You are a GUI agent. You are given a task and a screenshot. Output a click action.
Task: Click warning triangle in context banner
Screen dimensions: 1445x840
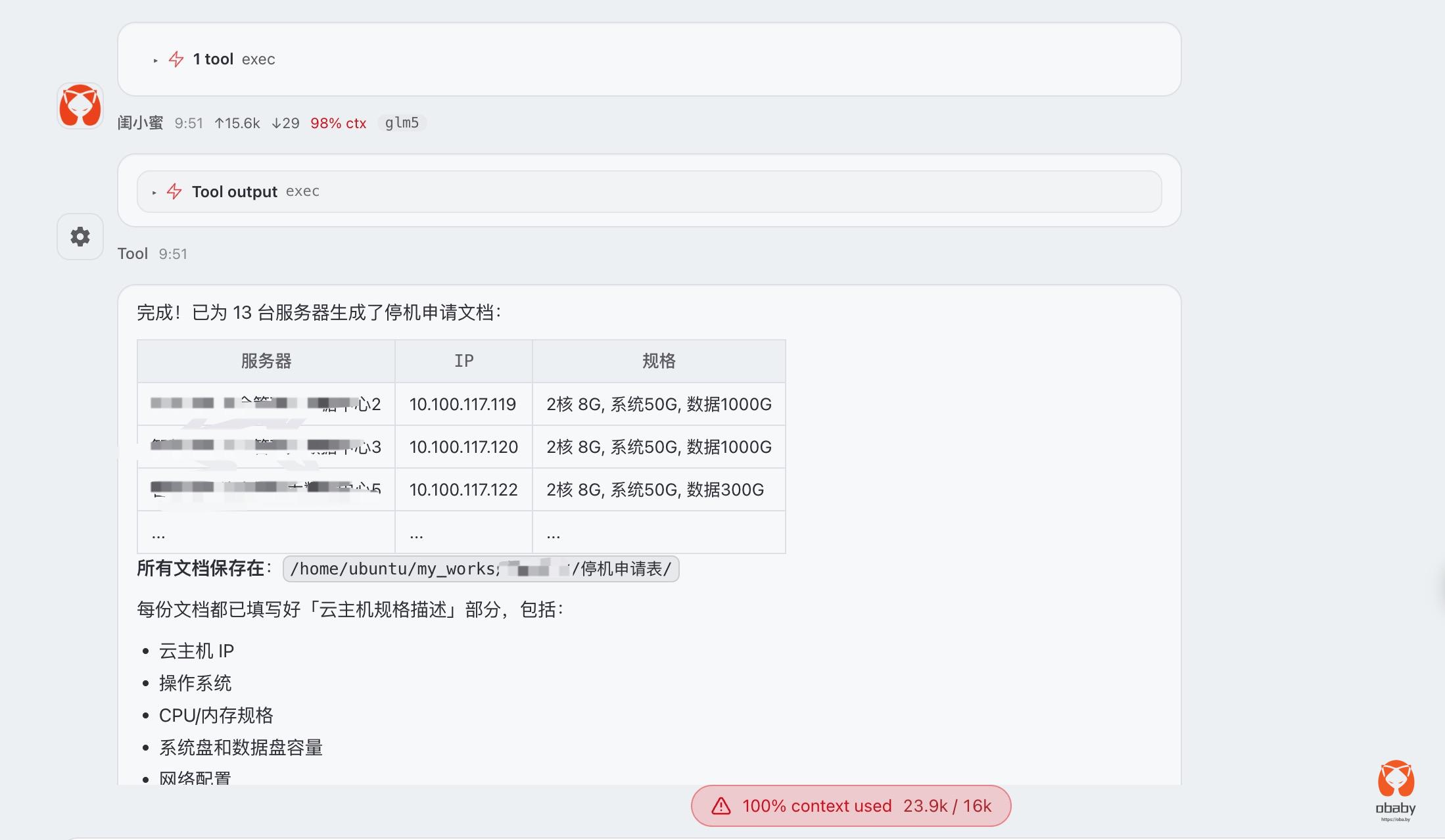721,806
